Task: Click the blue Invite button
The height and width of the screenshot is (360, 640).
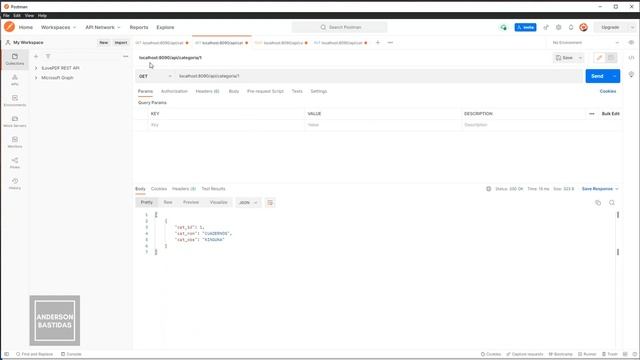Action: tap(525, 27)
